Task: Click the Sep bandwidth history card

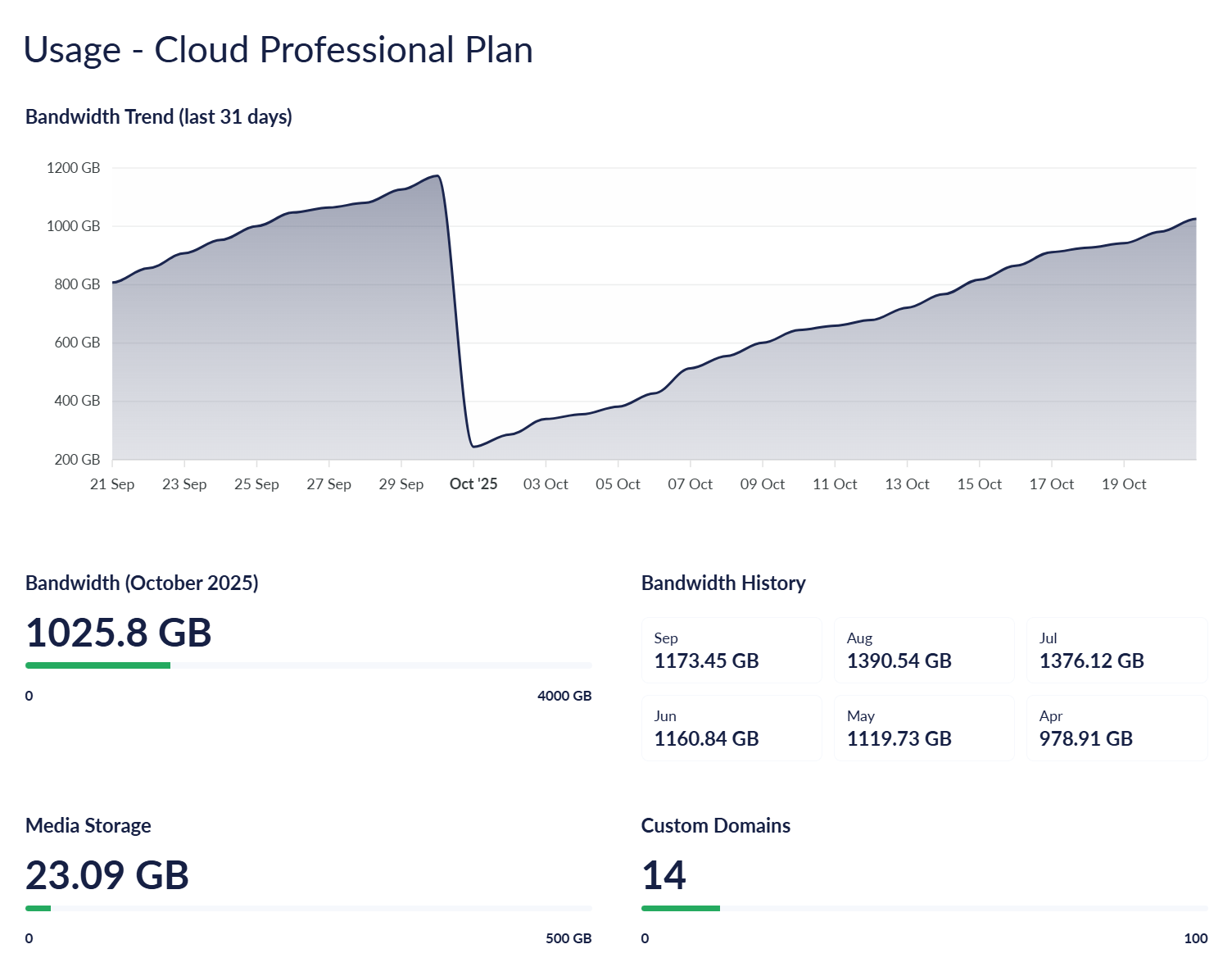Action: click(731, 651)
